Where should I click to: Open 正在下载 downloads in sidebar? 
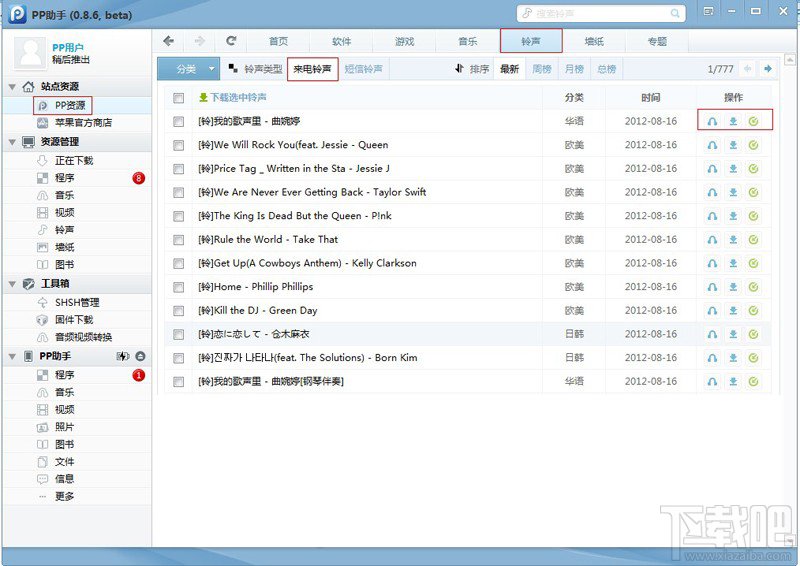pyautogui.click(x=74, y=160)
